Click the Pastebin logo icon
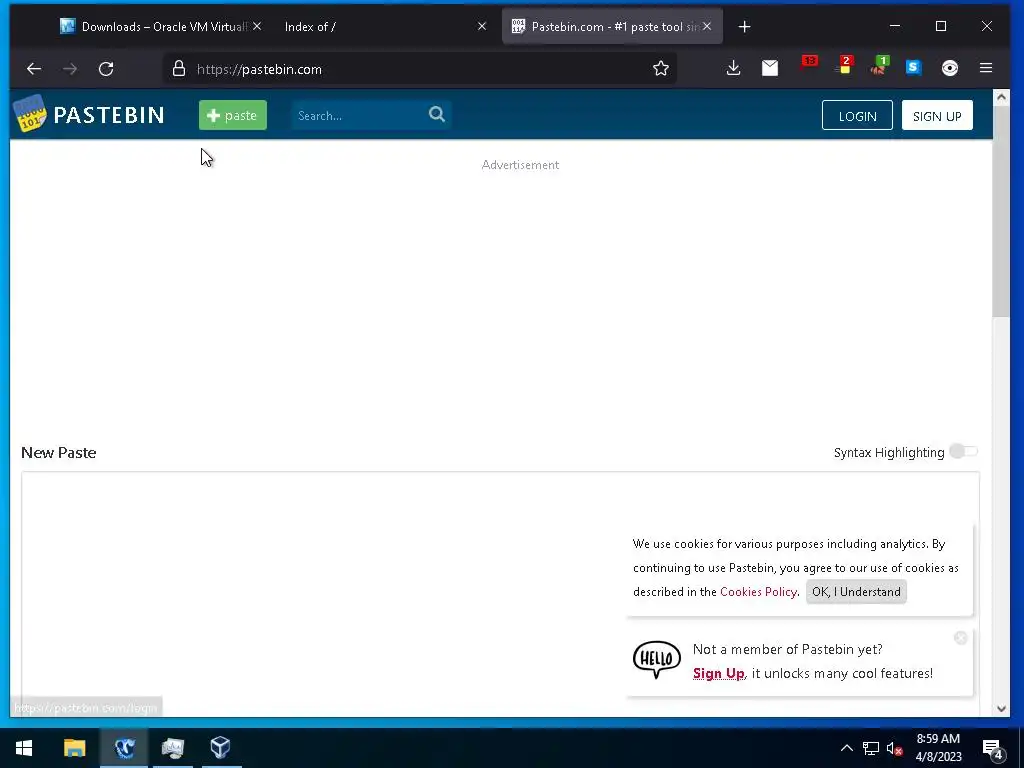 coord(29,114)
